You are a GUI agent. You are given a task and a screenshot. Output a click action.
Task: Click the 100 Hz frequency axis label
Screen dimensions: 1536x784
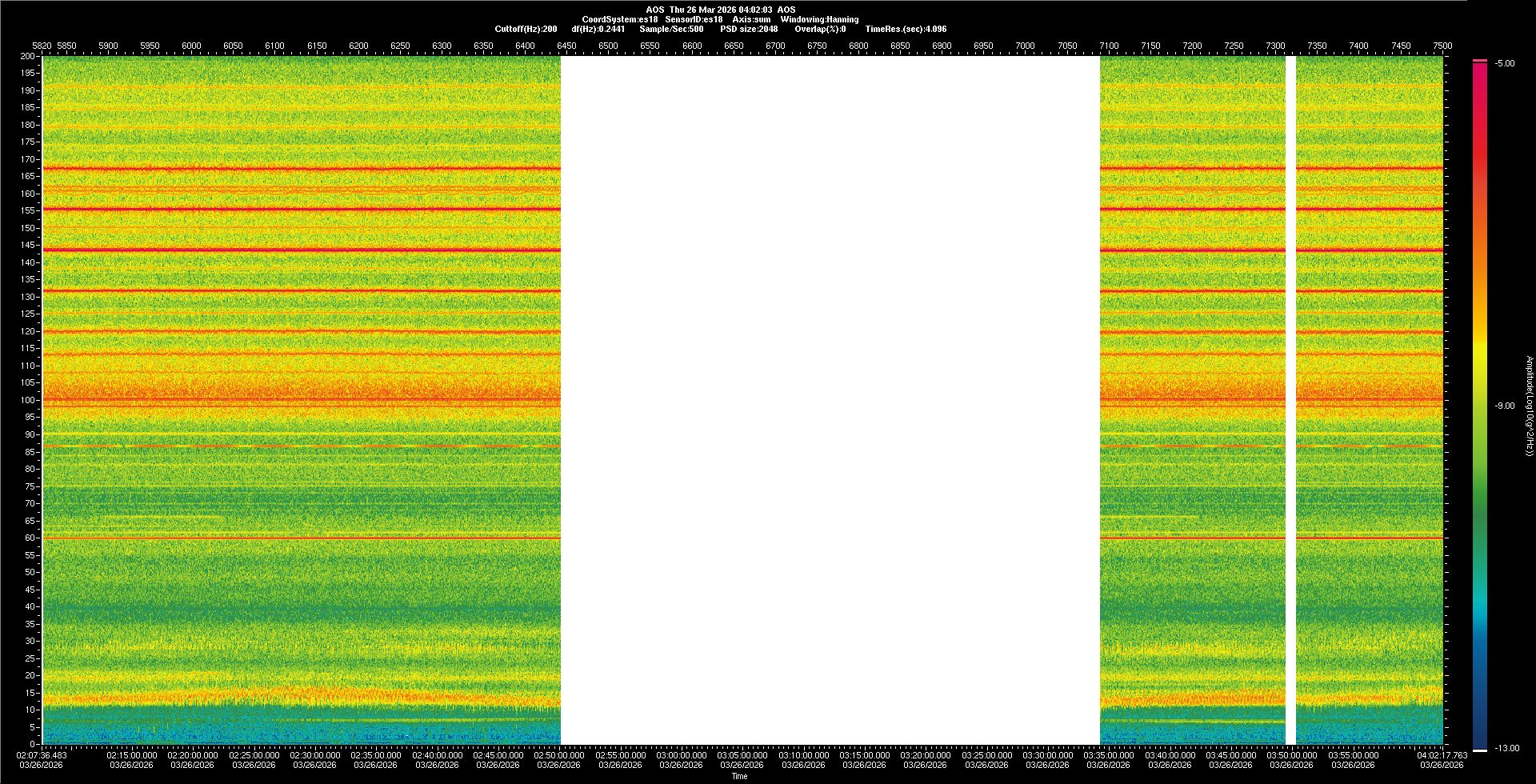(x=28, y=400)
